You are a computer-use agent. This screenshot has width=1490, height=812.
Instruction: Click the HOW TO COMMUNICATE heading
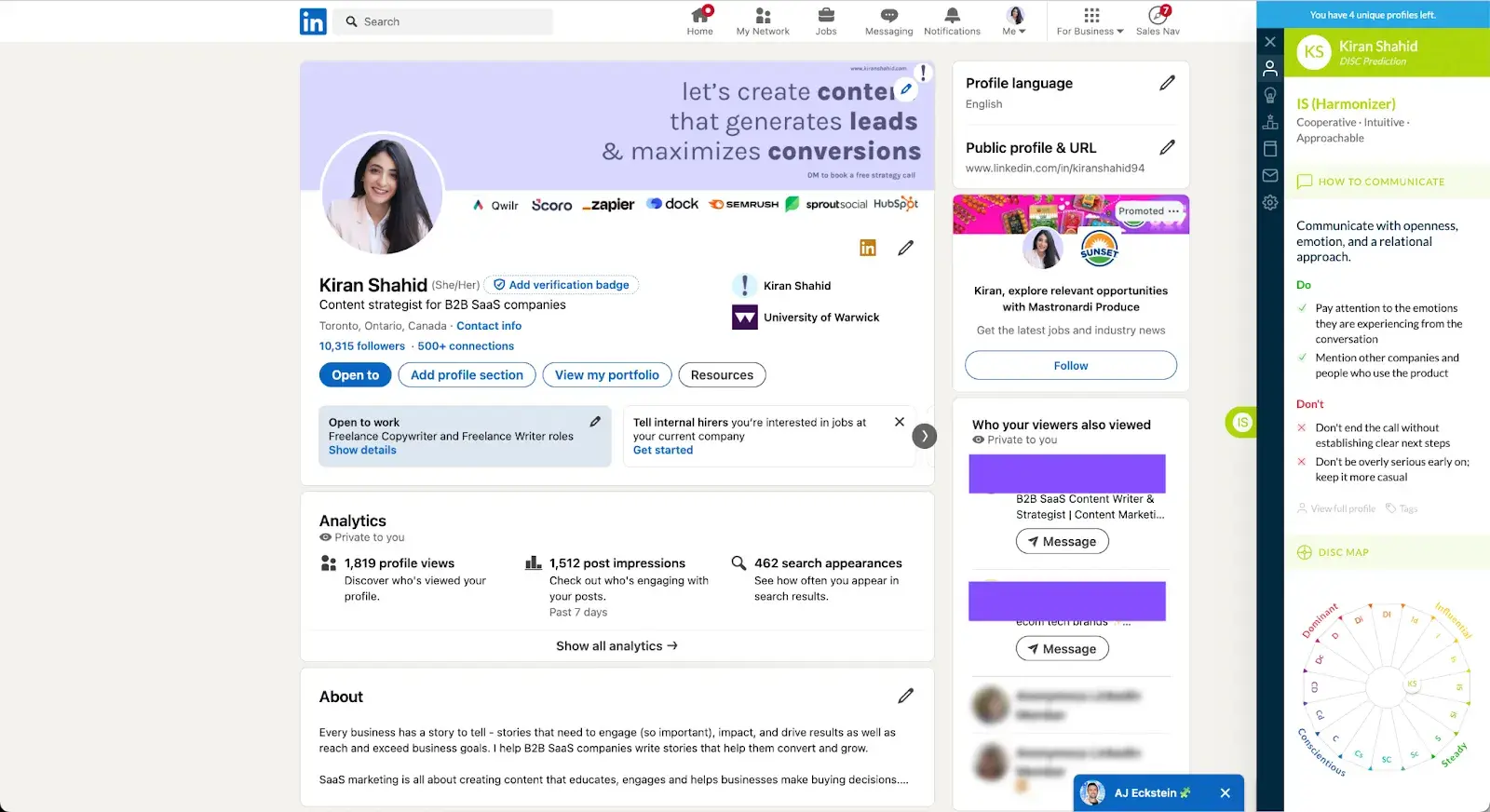1381,182
